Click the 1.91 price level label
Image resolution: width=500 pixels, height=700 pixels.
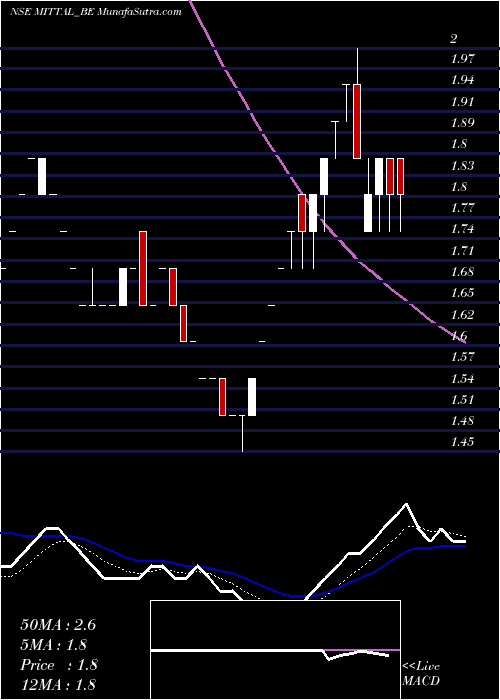pyautogui.click(x=462, y=101)
